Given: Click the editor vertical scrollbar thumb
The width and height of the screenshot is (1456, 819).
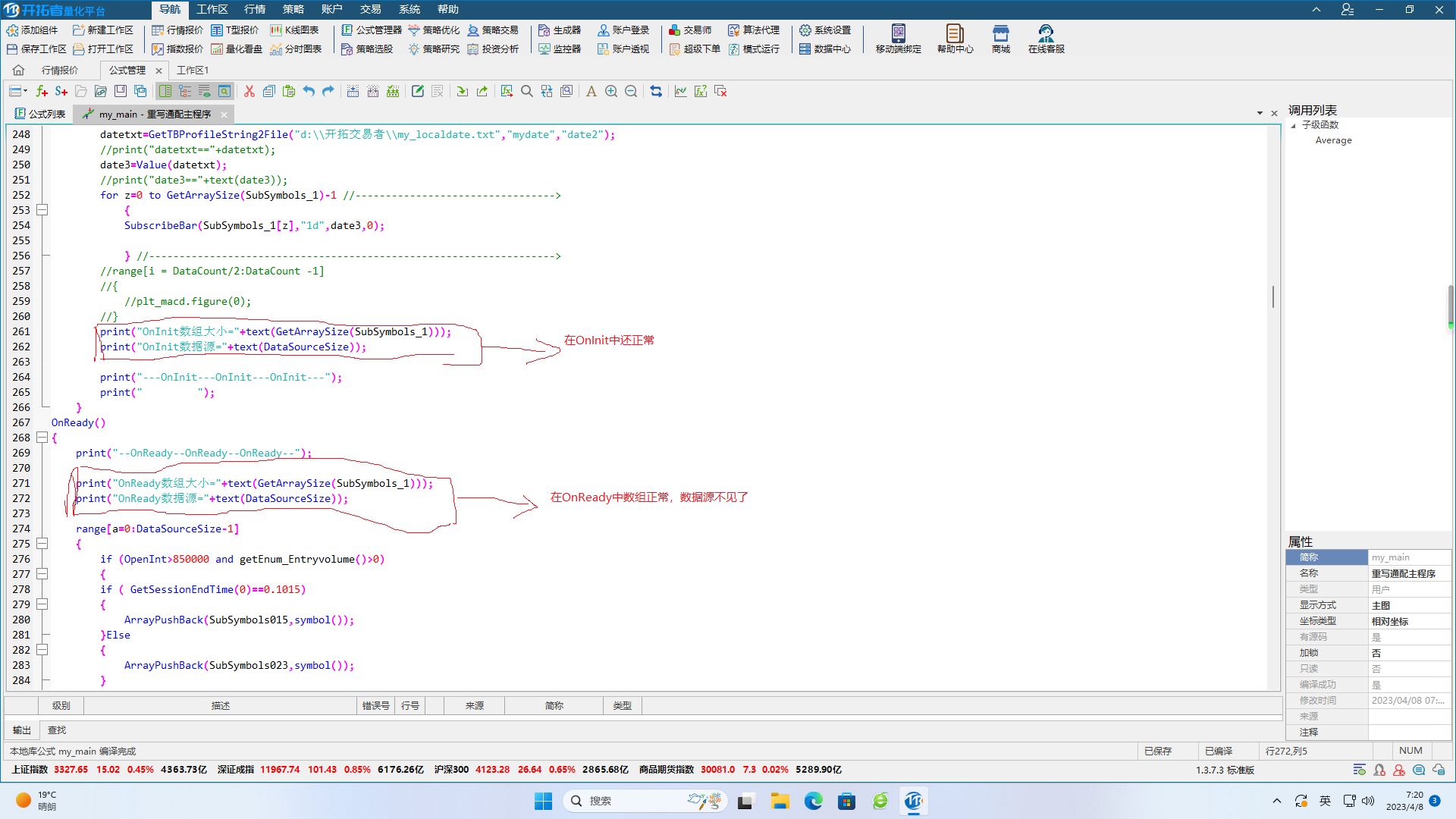Looking at the screenshot, I should click(x=1272, y=296).
